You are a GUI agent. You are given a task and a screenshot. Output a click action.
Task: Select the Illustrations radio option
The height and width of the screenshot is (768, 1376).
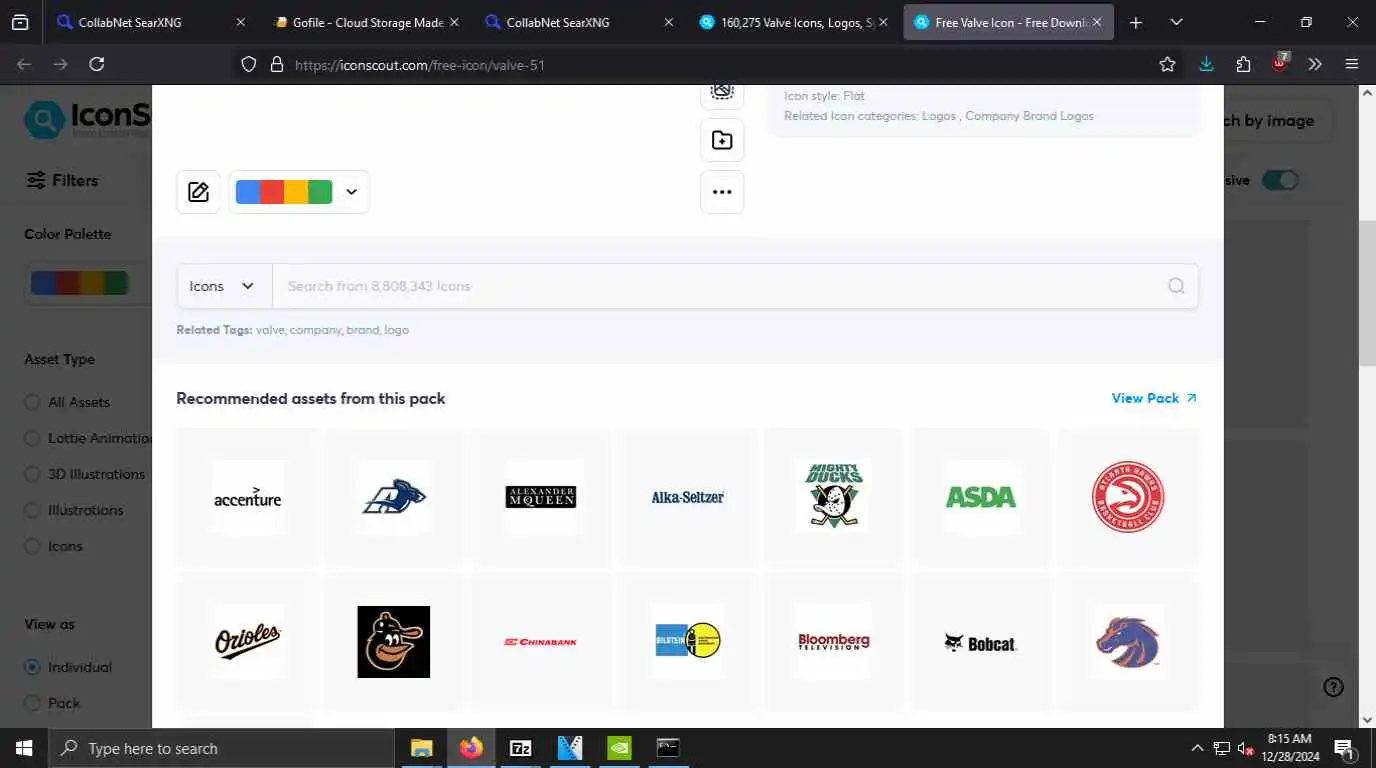(x=33, y=510)
